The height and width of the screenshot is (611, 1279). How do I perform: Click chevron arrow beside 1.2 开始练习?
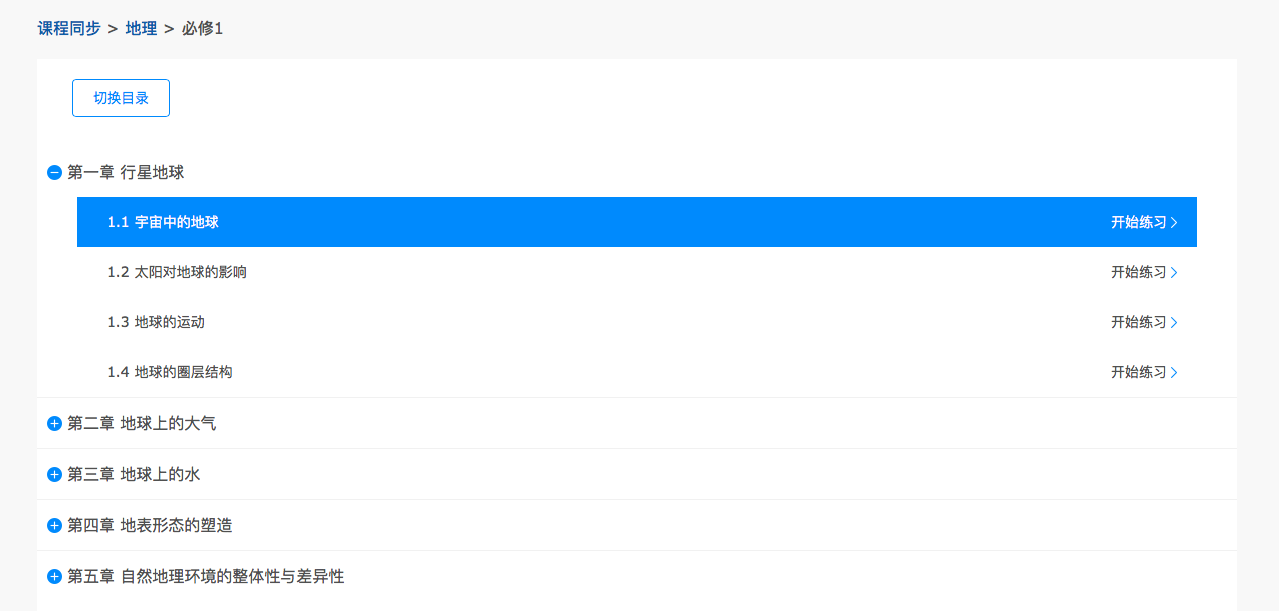point(1174,273)
